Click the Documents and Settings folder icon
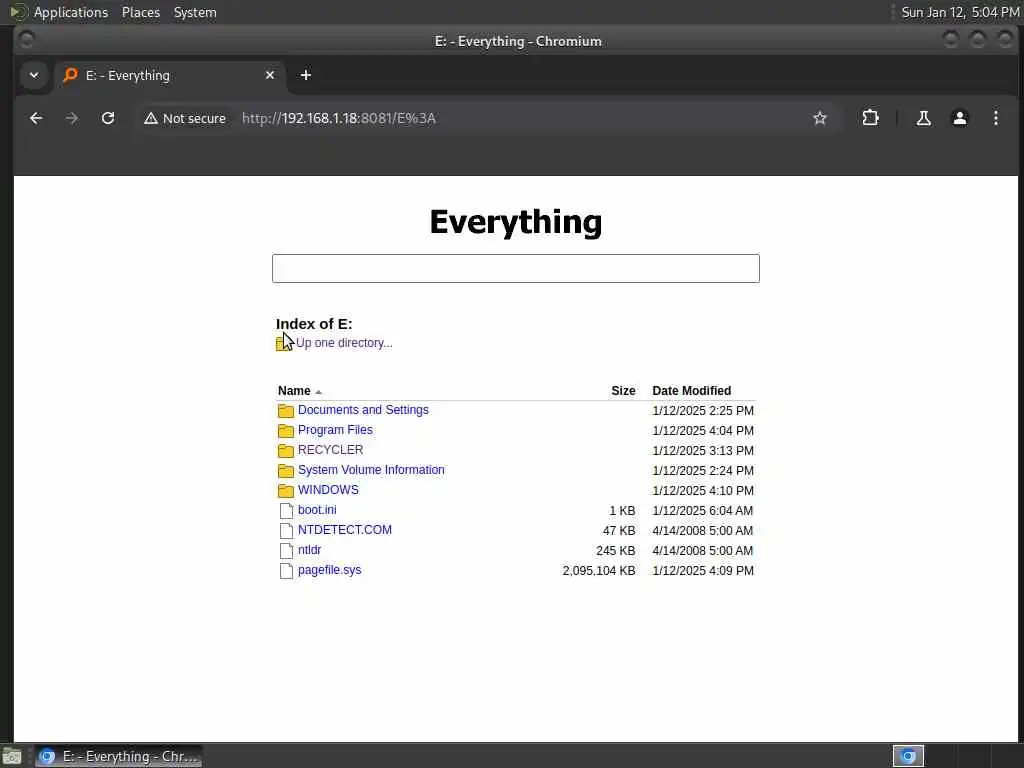Viewport: 1024px width, 768px height. click(285, 411)
